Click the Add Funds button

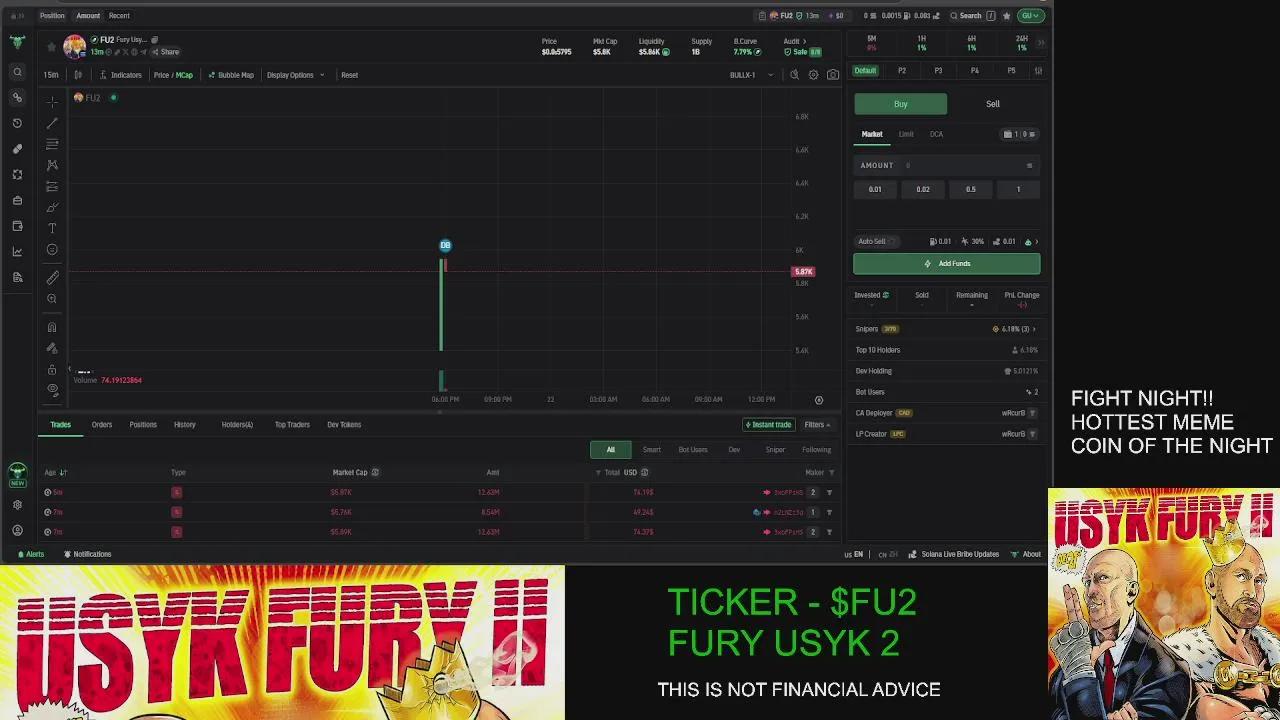pyautogui.click(x=947, y=264)
